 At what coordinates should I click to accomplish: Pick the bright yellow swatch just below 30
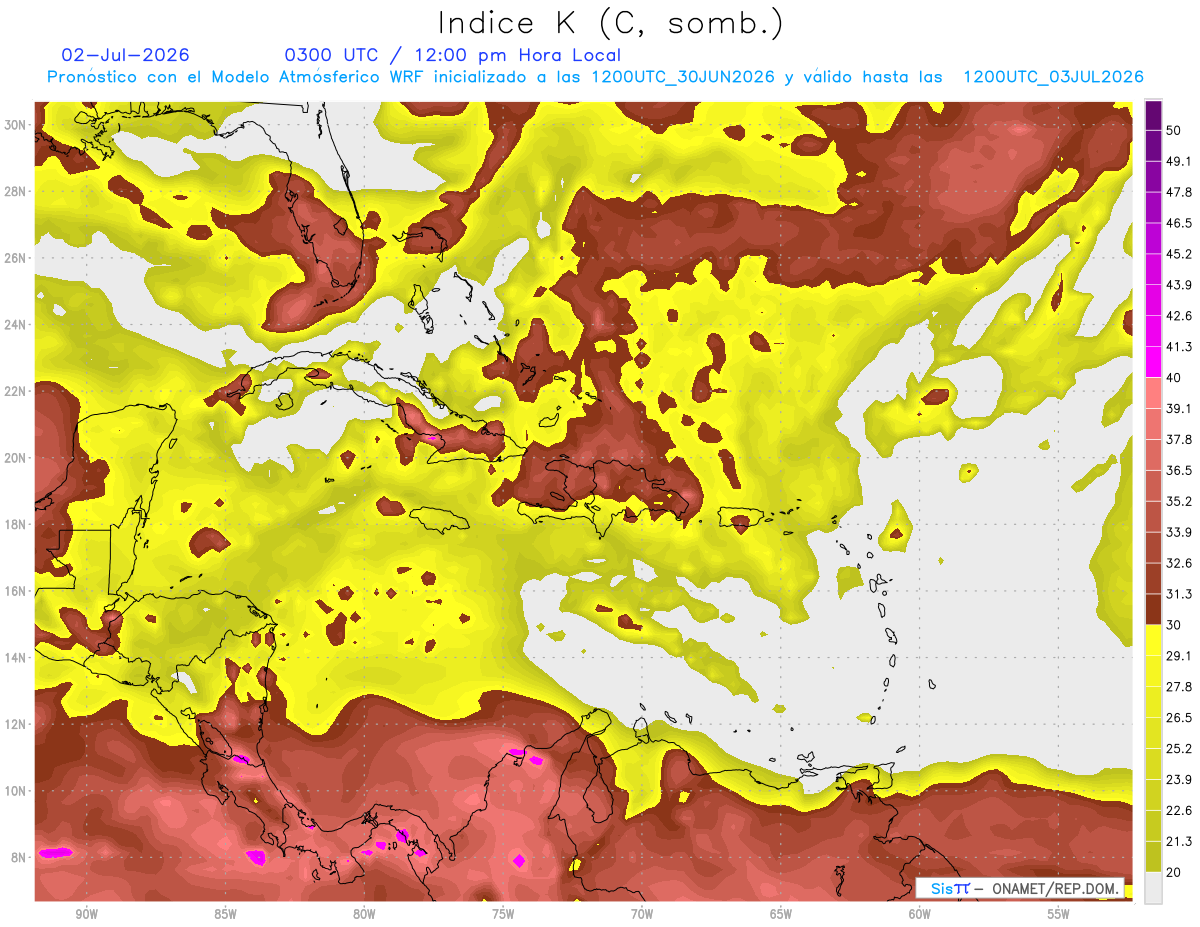[1153, 640]
